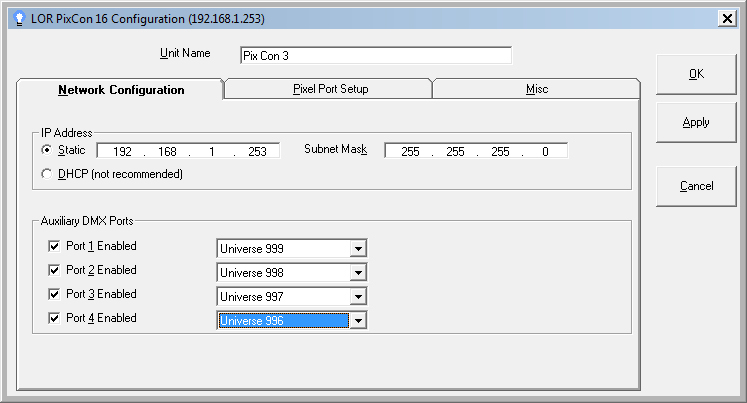The image size is (747, 403).
Task: Click the Cancel button
Action: [696, 186]
